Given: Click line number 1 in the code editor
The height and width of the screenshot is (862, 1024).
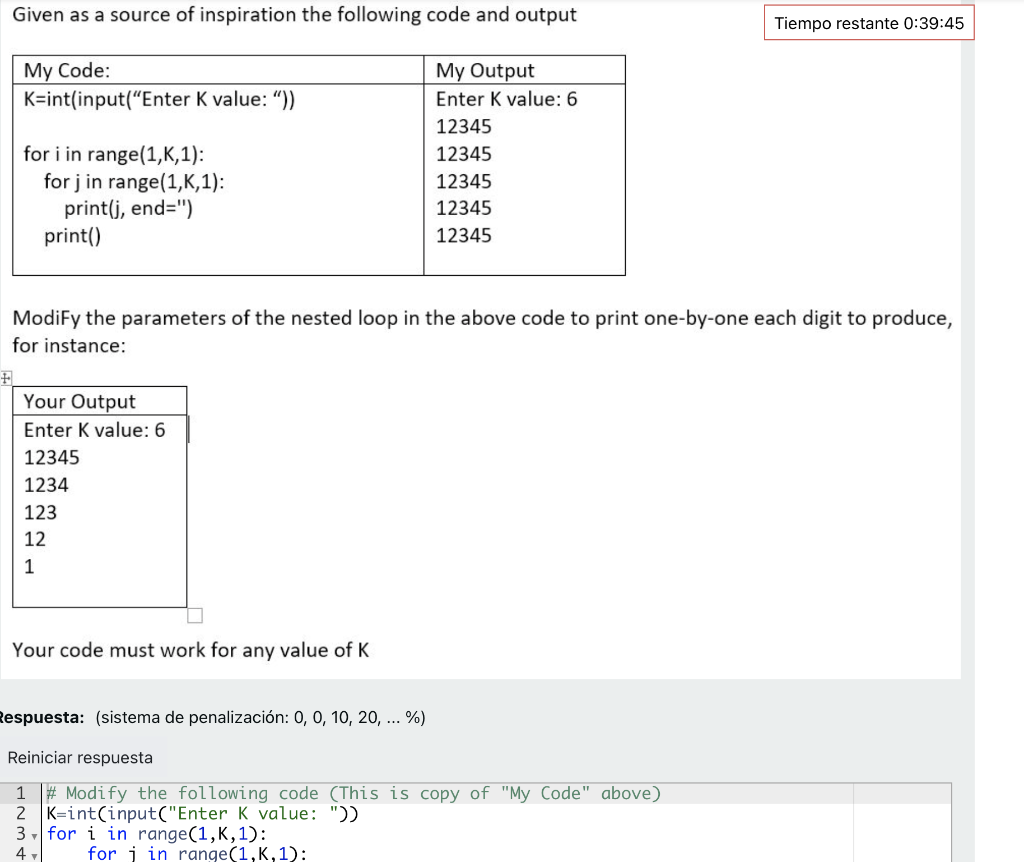Looking at the screenshot, I should point(22,793).
